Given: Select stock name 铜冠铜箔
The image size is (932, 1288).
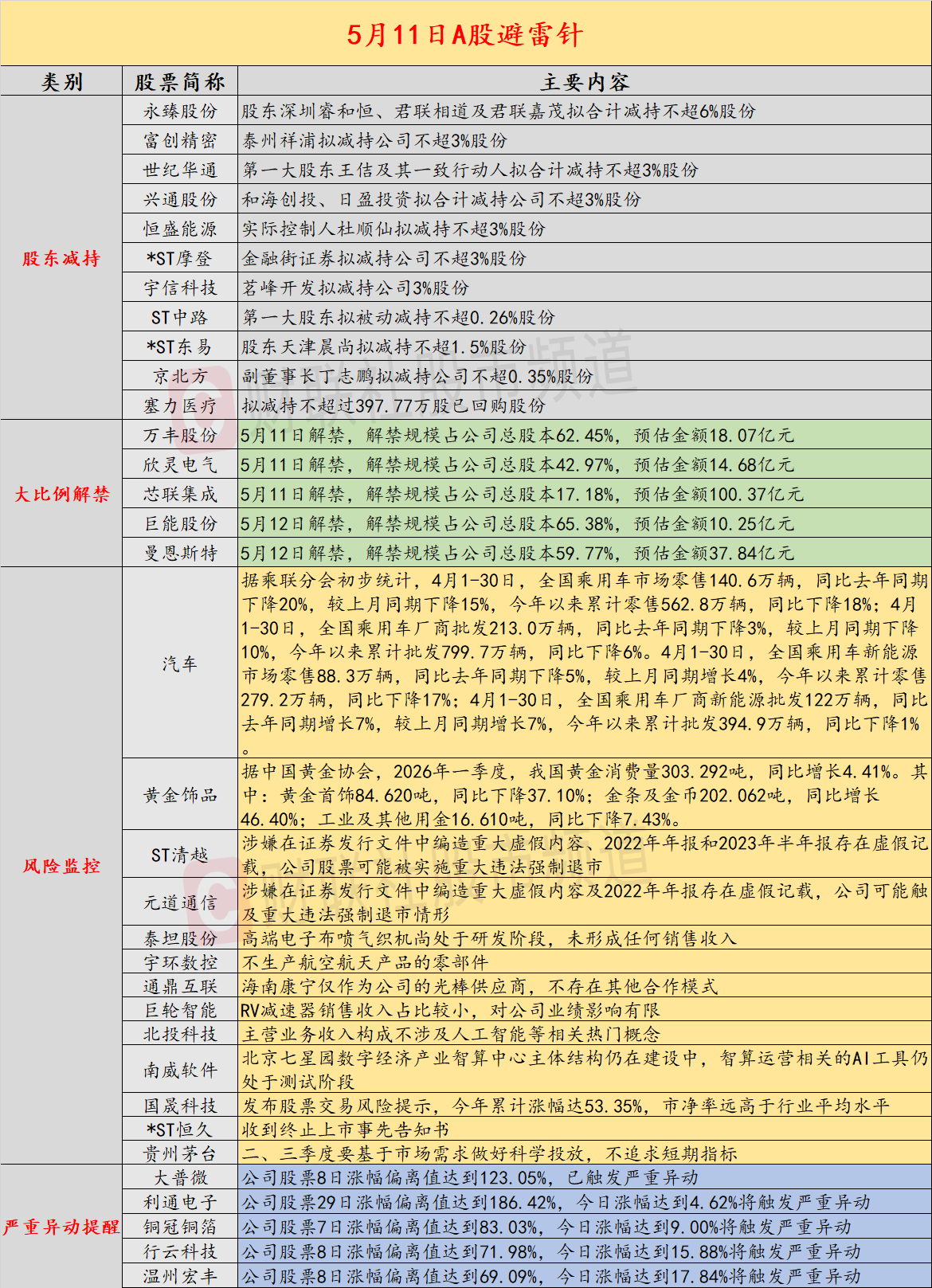Looking at the screenshot, I should click(180, 1227).
